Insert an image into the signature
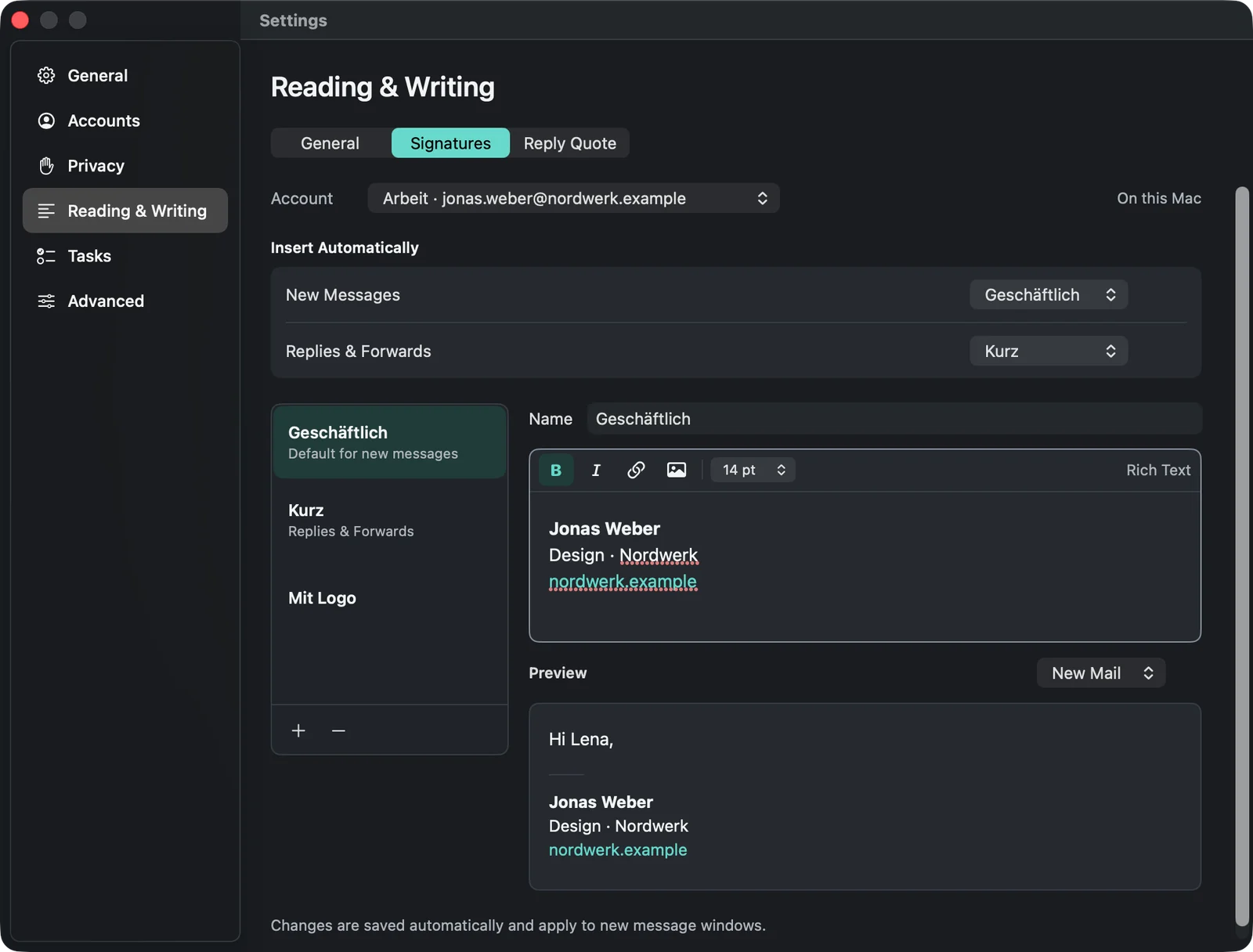This screenshot has height=952, width=1253. [677, 470]
